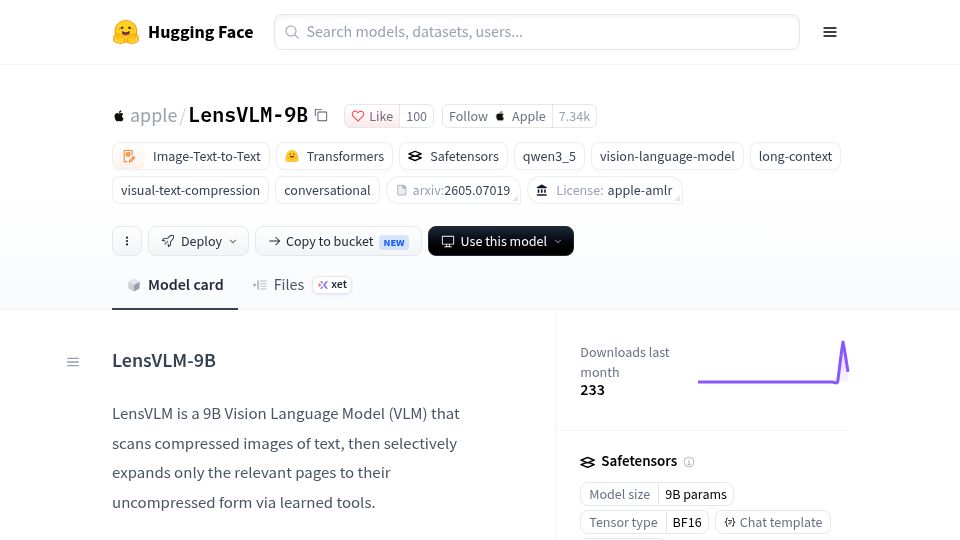Viewport: 960px width, 540px height.
Task: Click the NEW badge on Copy to bucket
Action: pyautogui.click(x=394, y=242)
